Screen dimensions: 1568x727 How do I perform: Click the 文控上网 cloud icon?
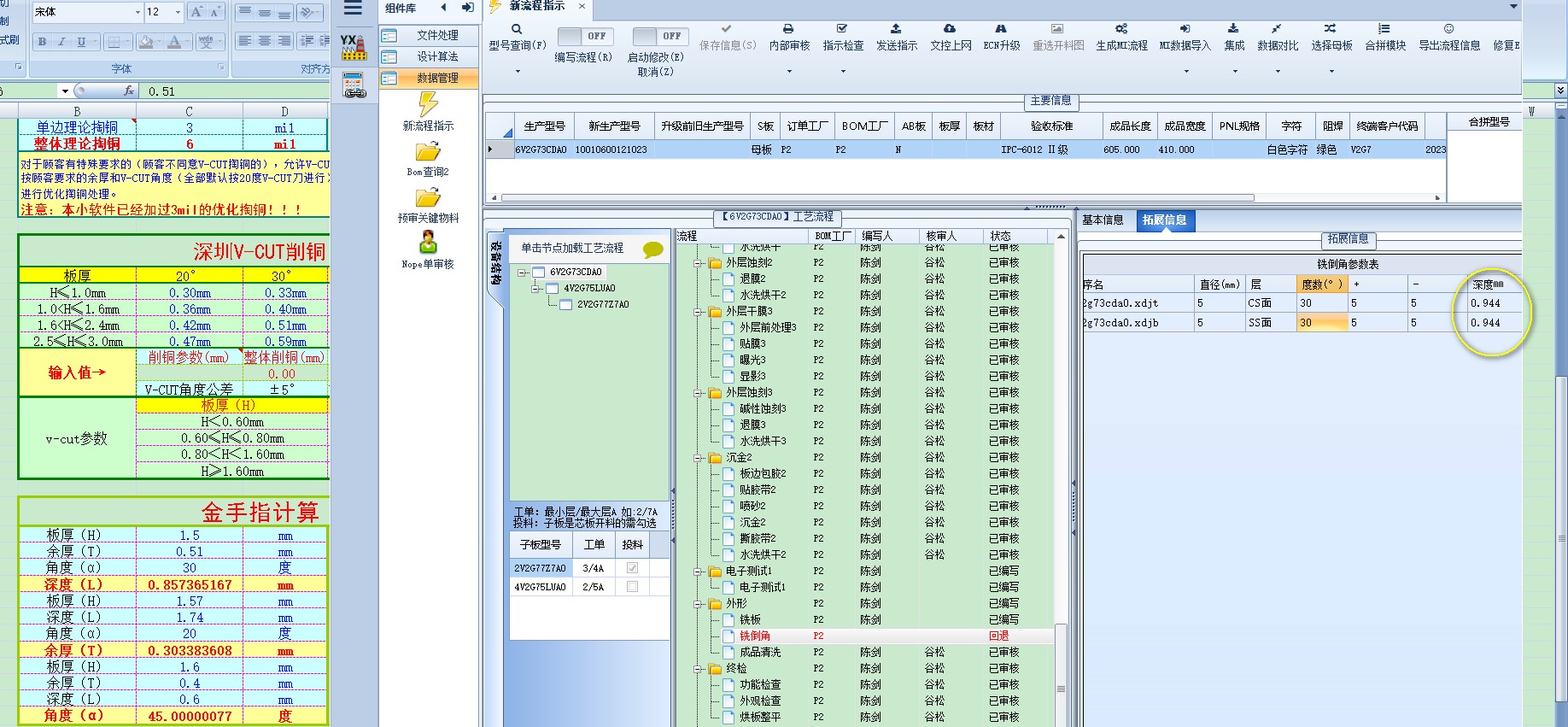[x=950, y=29]
